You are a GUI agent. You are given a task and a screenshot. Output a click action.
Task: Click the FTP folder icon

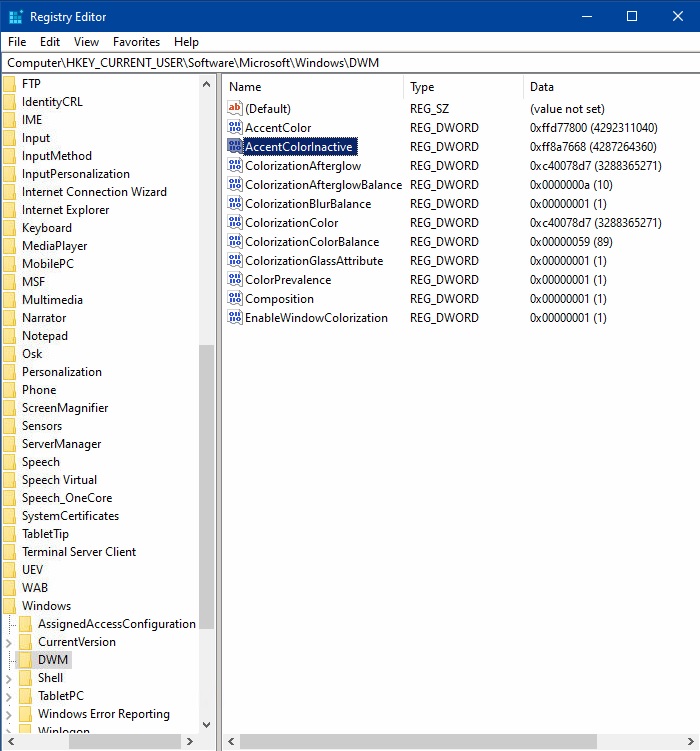pyautogui.click(x=10, y=84)
